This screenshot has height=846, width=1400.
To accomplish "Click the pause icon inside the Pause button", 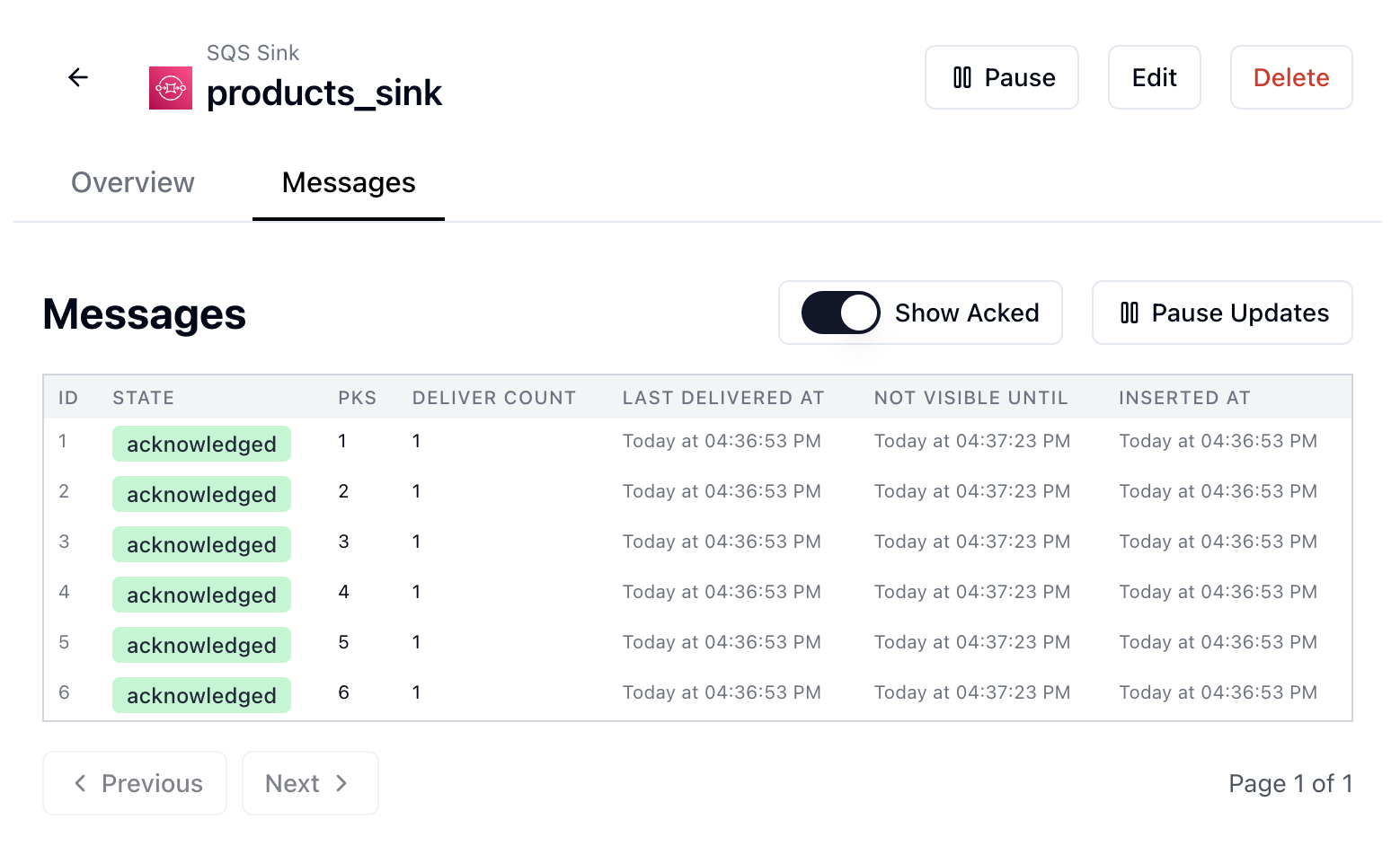I will pyautogui.click(x=961, y=77).
